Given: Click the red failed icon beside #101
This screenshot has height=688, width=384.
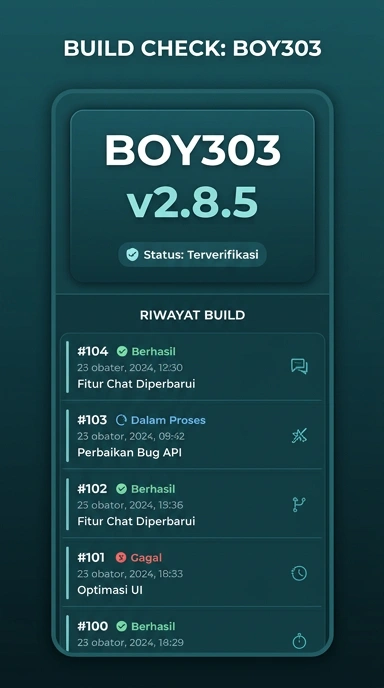Looking at the screenshot, I should coord(121,558).
